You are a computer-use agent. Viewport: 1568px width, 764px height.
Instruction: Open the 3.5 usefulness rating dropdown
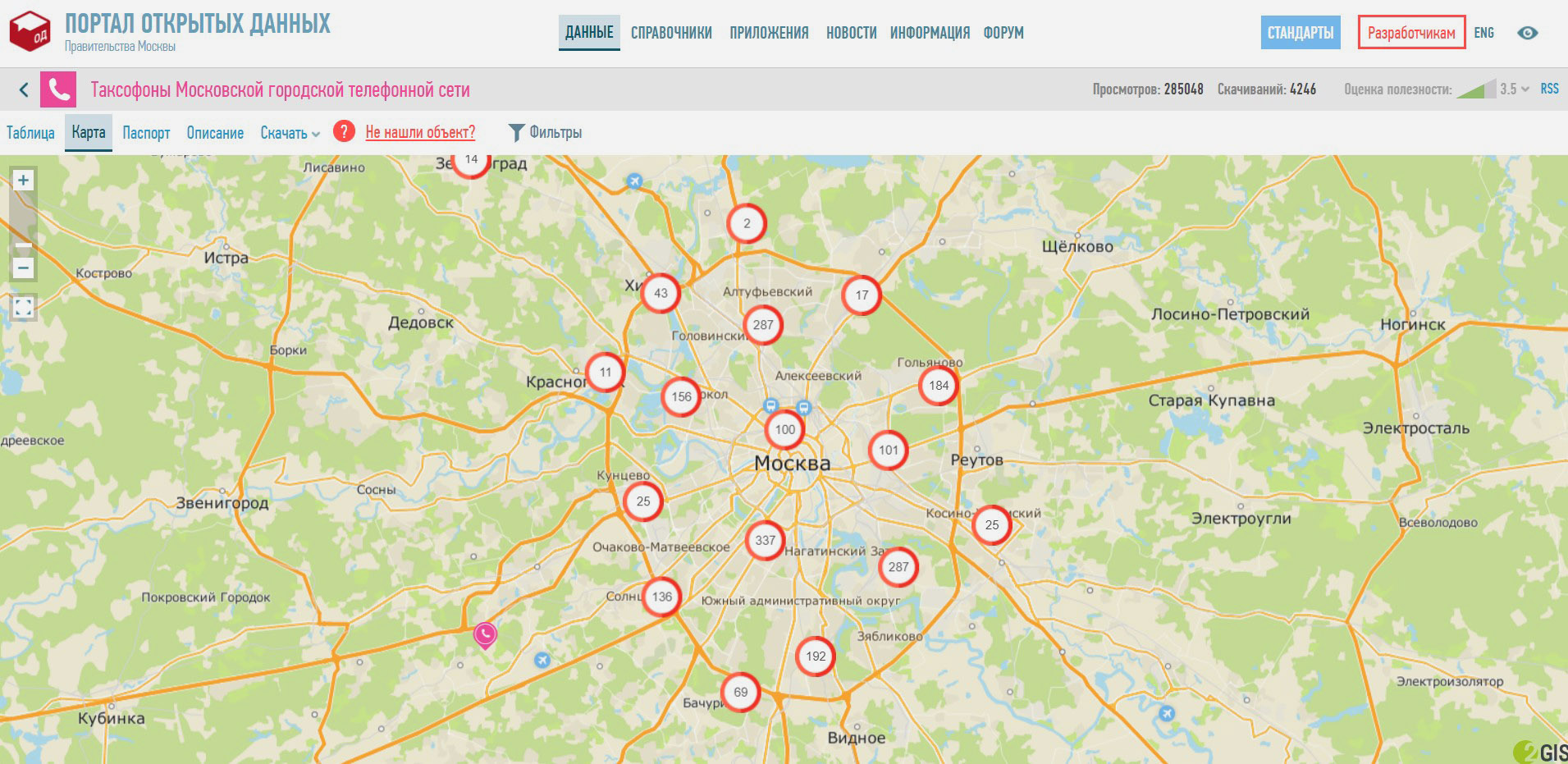tap(1514, 89)
